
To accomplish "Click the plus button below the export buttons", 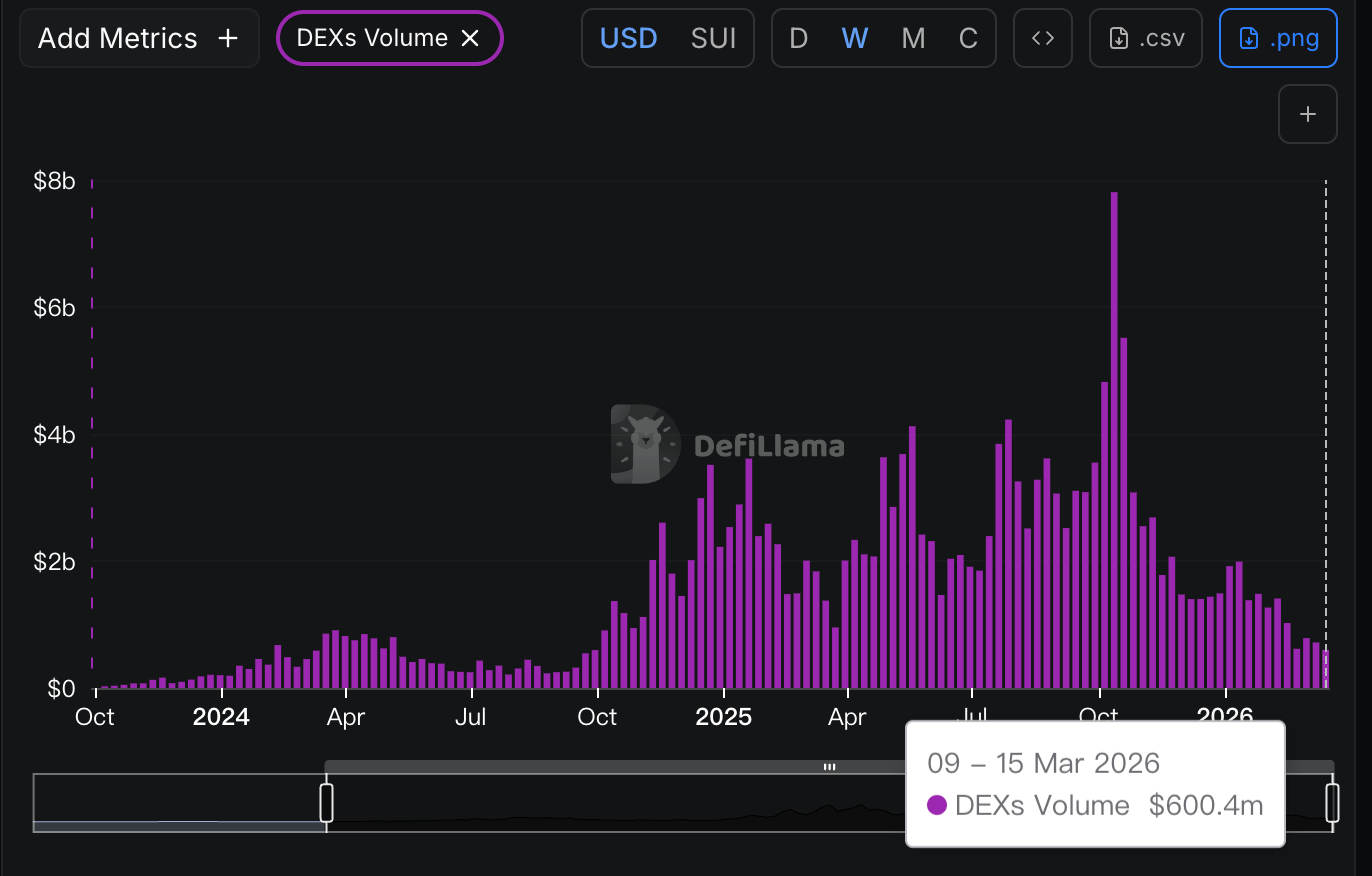I will (x=1308, y=114).
